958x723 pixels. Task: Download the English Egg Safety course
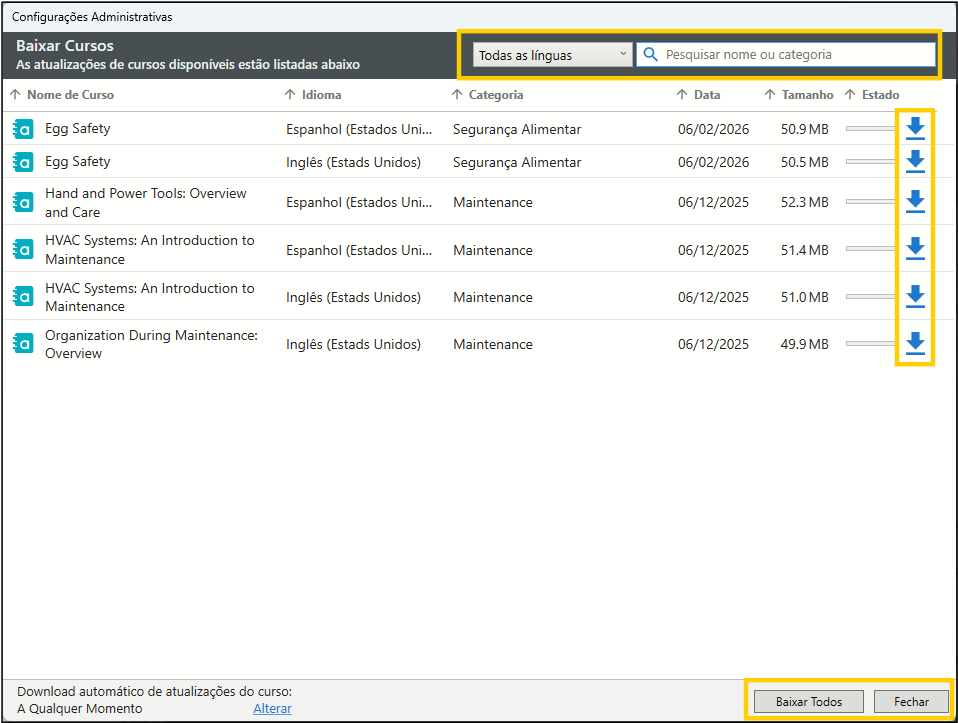(914, 162)
